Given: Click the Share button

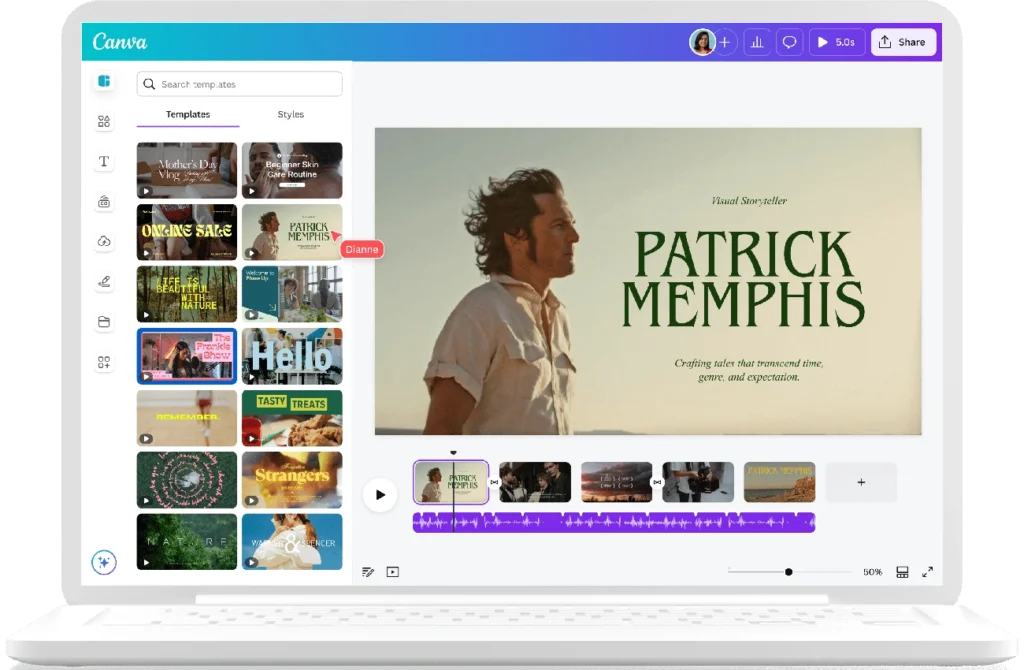Looking at the screenshot, I should (x=903, y=42).
